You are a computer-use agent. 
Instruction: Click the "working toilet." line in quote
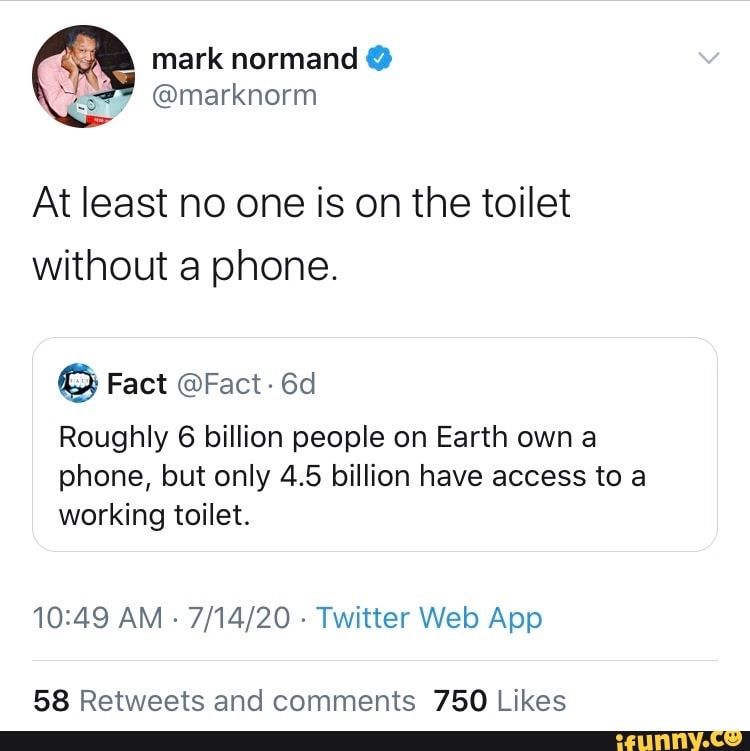pos(154,516)
